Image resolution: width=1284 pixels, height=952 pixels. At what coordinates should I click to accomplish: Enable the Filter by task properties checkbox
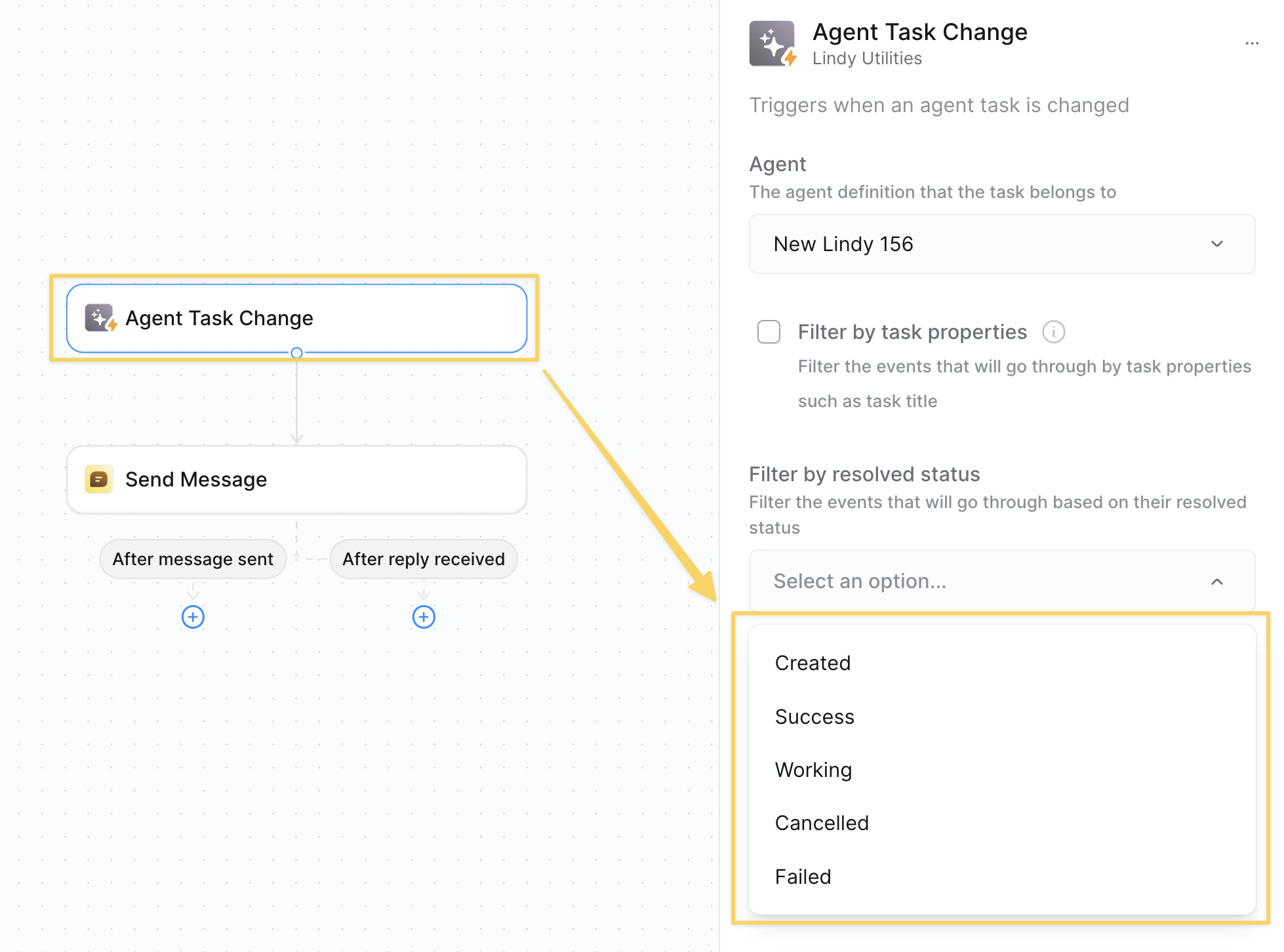click(x=769, y=332)
